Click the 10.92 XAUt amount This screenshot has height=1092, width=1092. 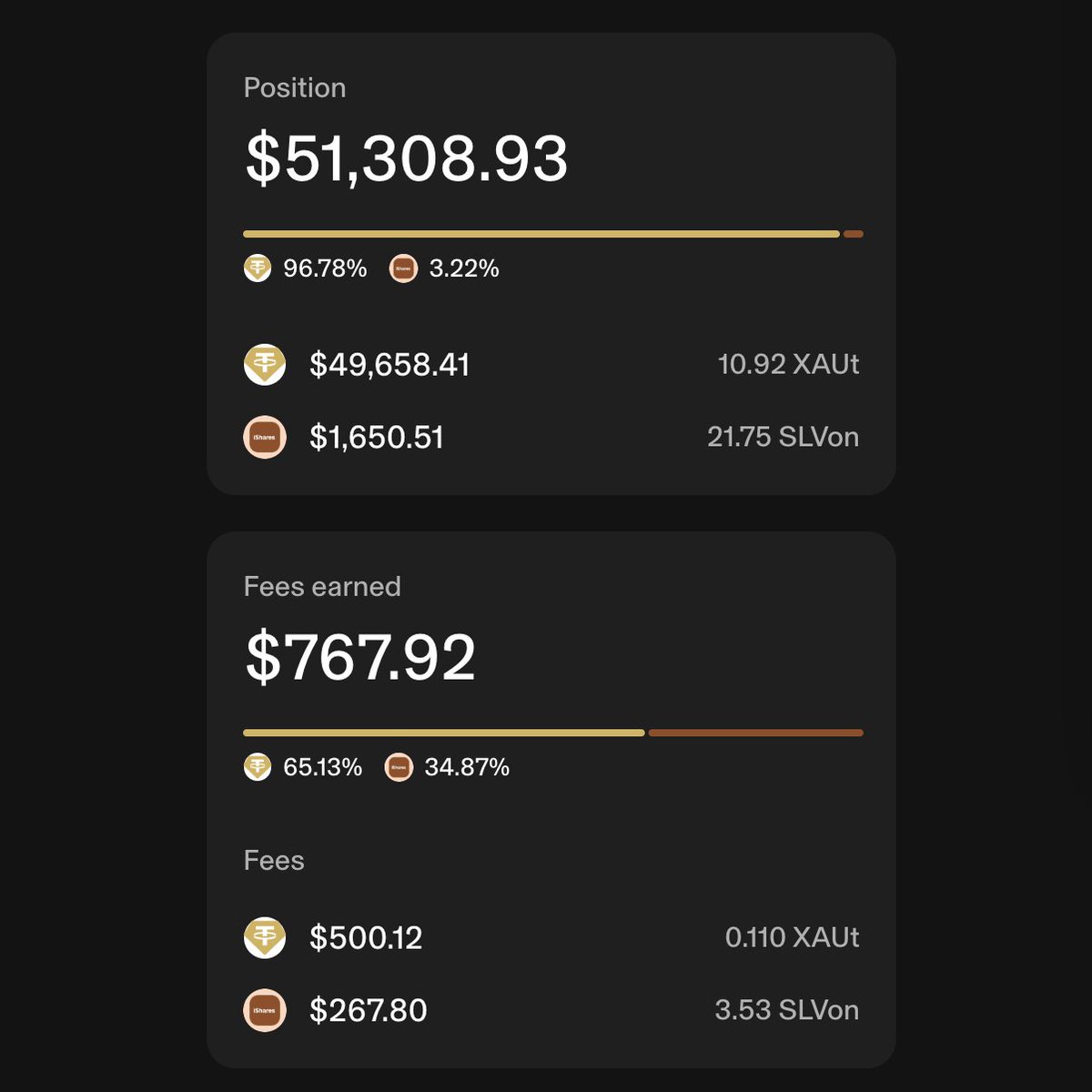(x=788, y=364)
